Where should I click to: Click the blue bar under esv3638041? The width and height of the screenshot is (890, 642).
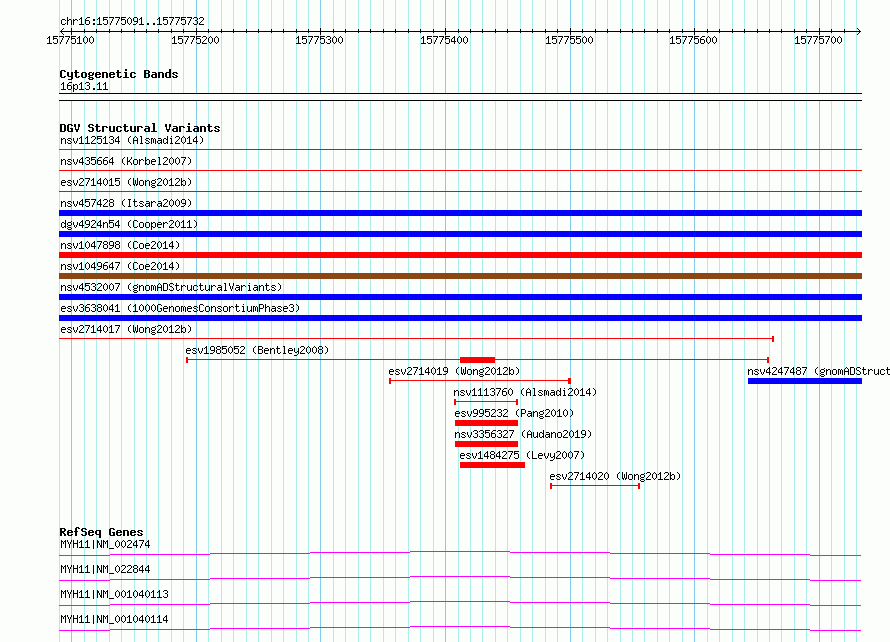tap(460, 318)
